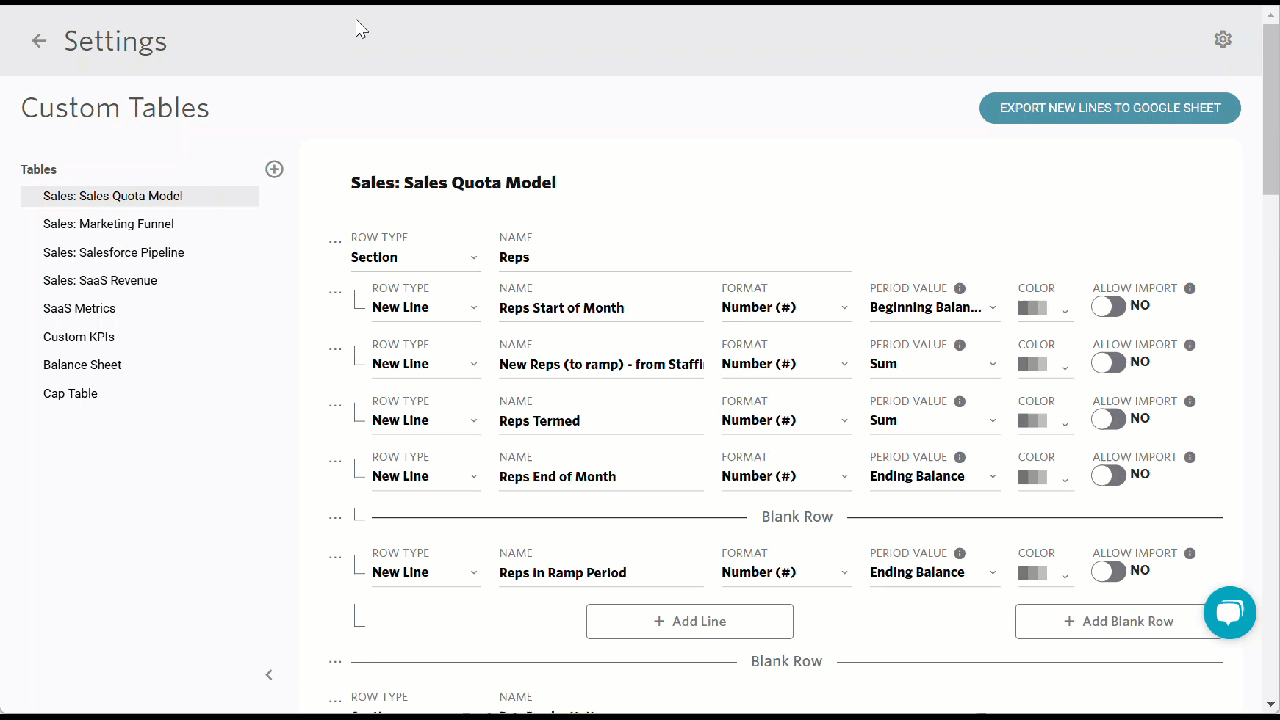Collapse the tables sidebar with chevron
The image size is (1280, 720).
coord(269,675)
